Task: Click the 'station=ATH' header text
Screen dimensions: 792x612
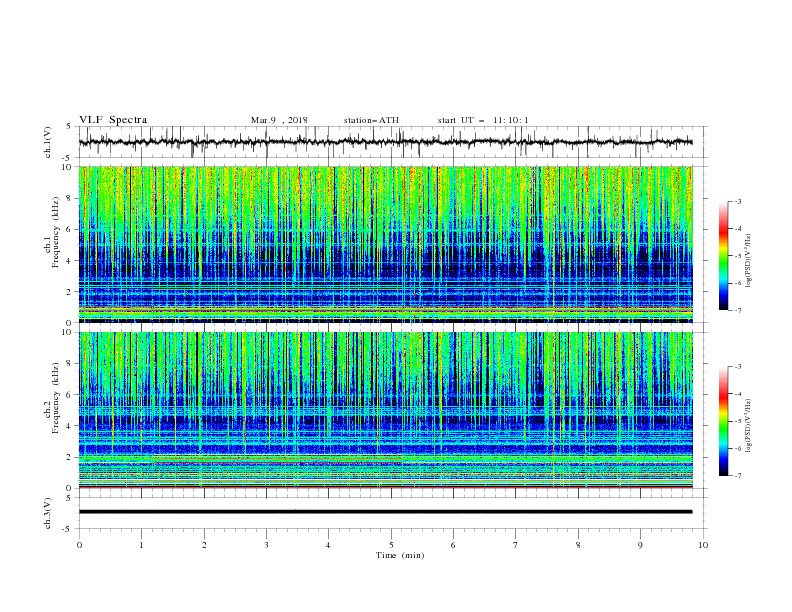Action: (x=371, y=120)
